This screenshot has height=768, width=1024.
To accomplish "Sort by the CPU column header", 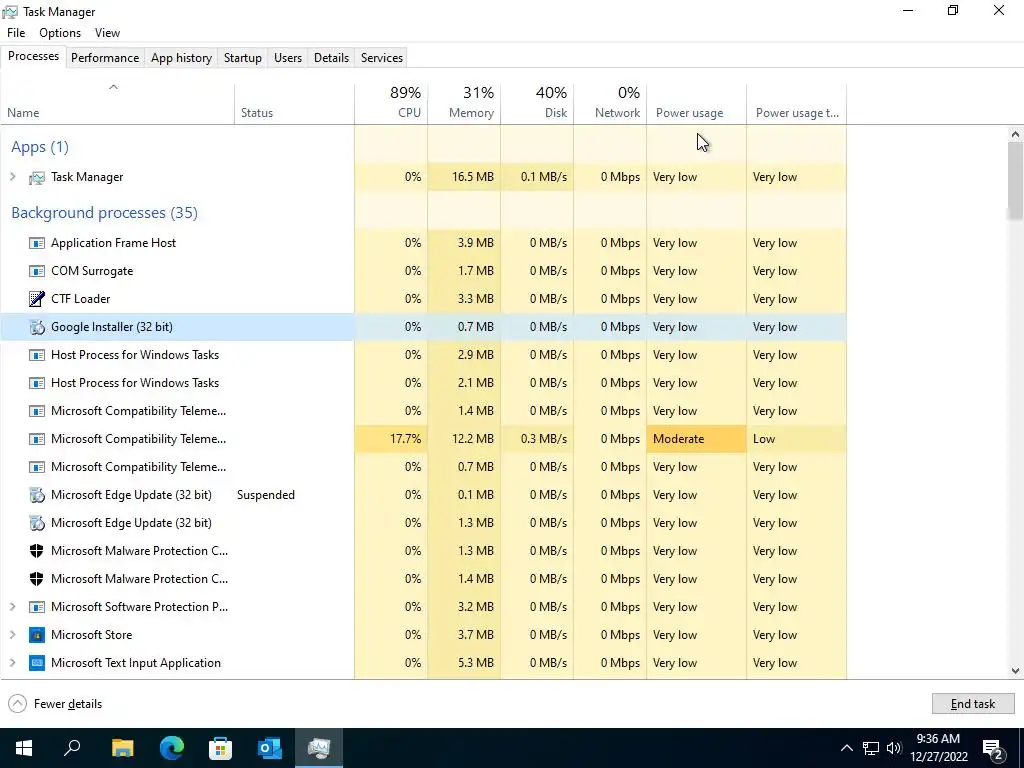I will tap(391, 104).
